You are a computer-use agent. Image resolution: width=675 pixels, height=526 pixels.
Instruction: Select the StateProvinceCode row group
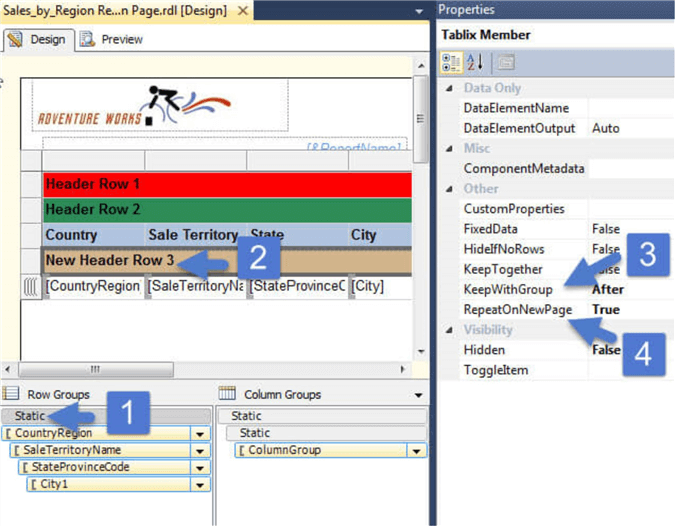[x=105, y=468]
